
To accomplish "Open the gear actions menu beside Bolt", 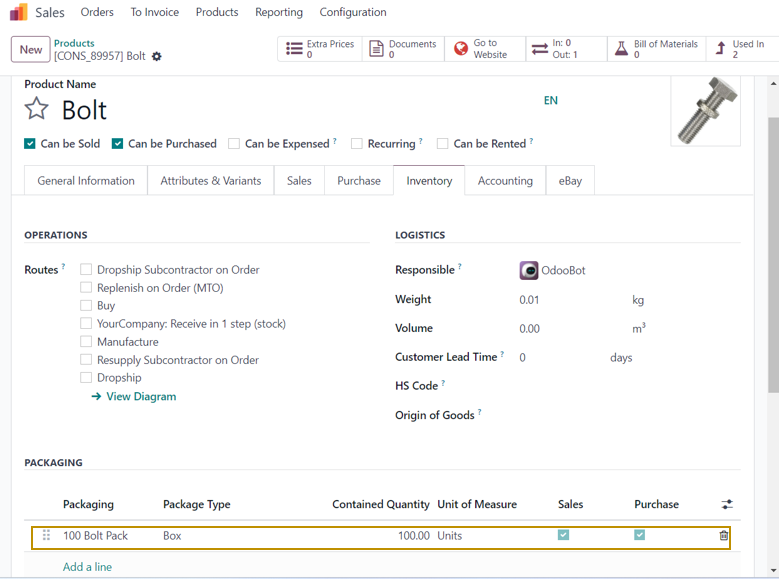I will 157,57.
